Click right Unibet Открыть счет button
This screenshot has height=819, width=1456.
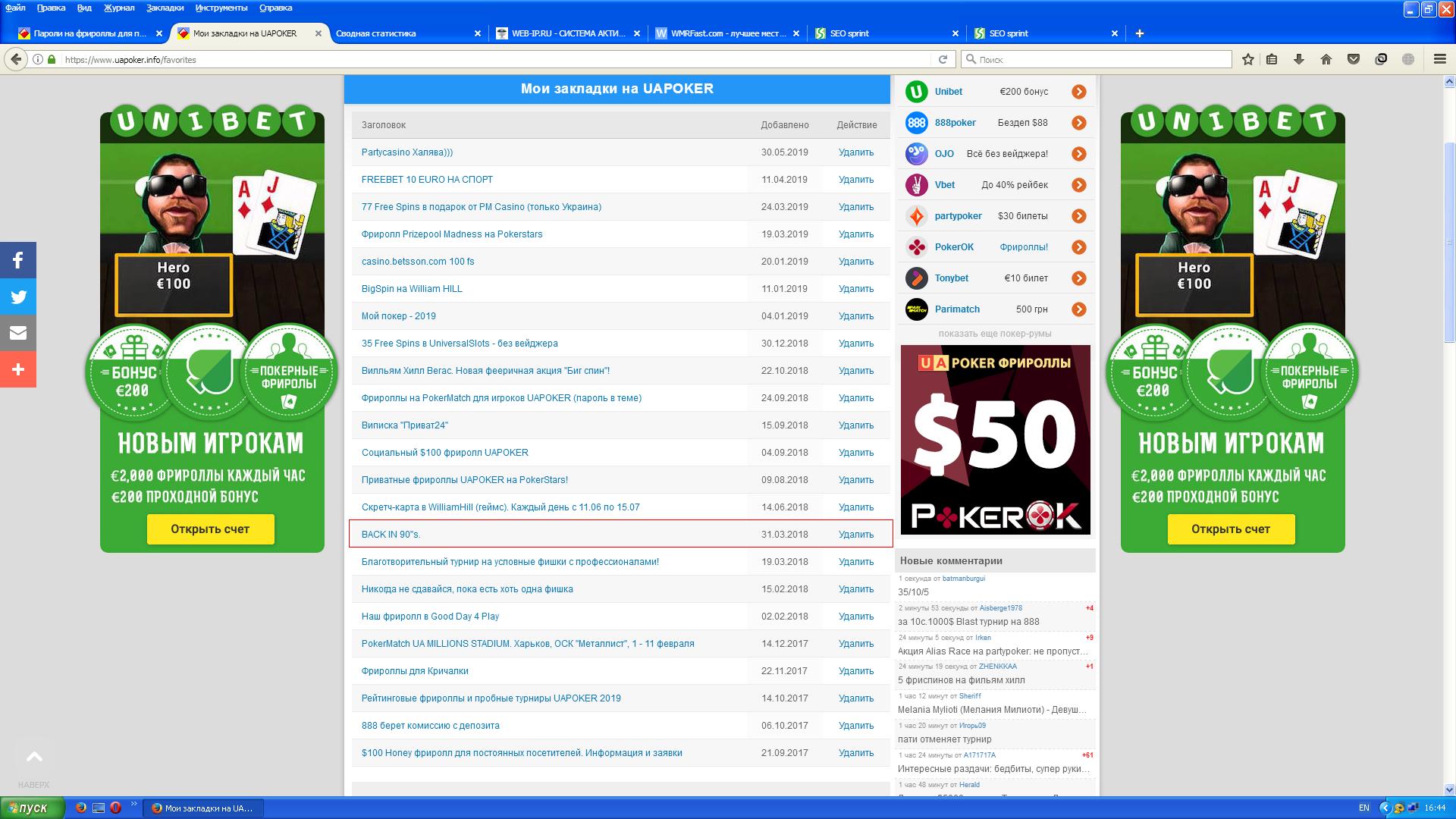coord(1231,529)
